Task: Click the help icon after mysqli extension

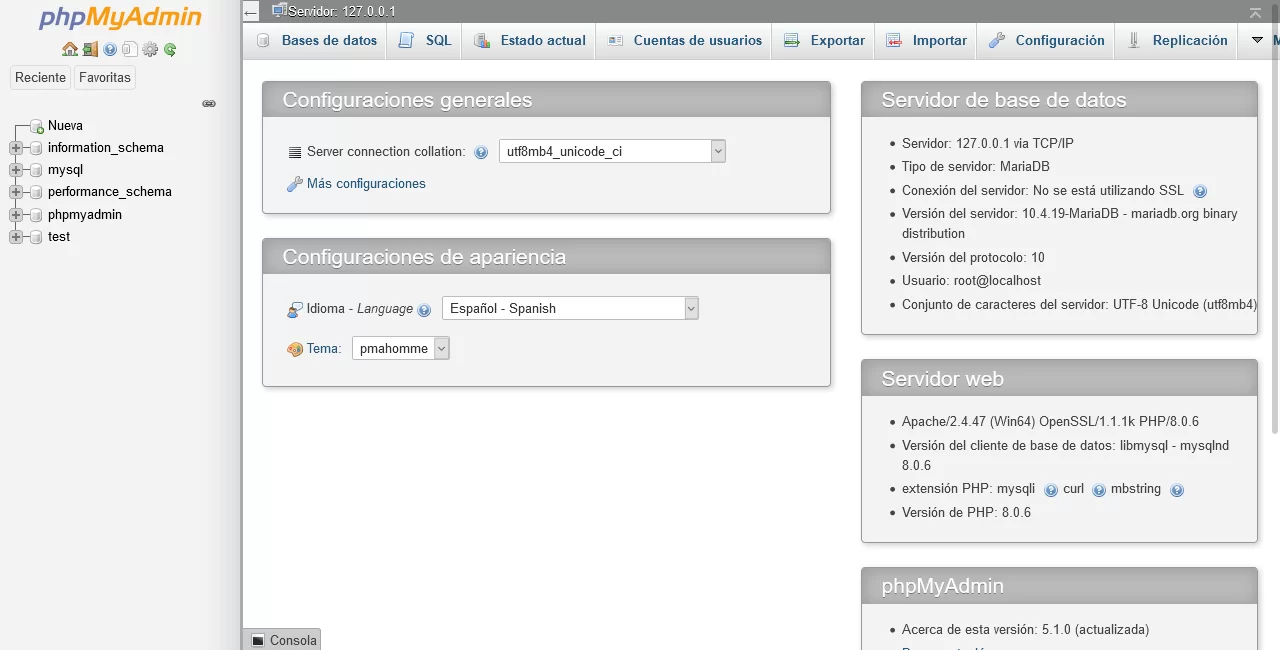Action: (1051, 490)
